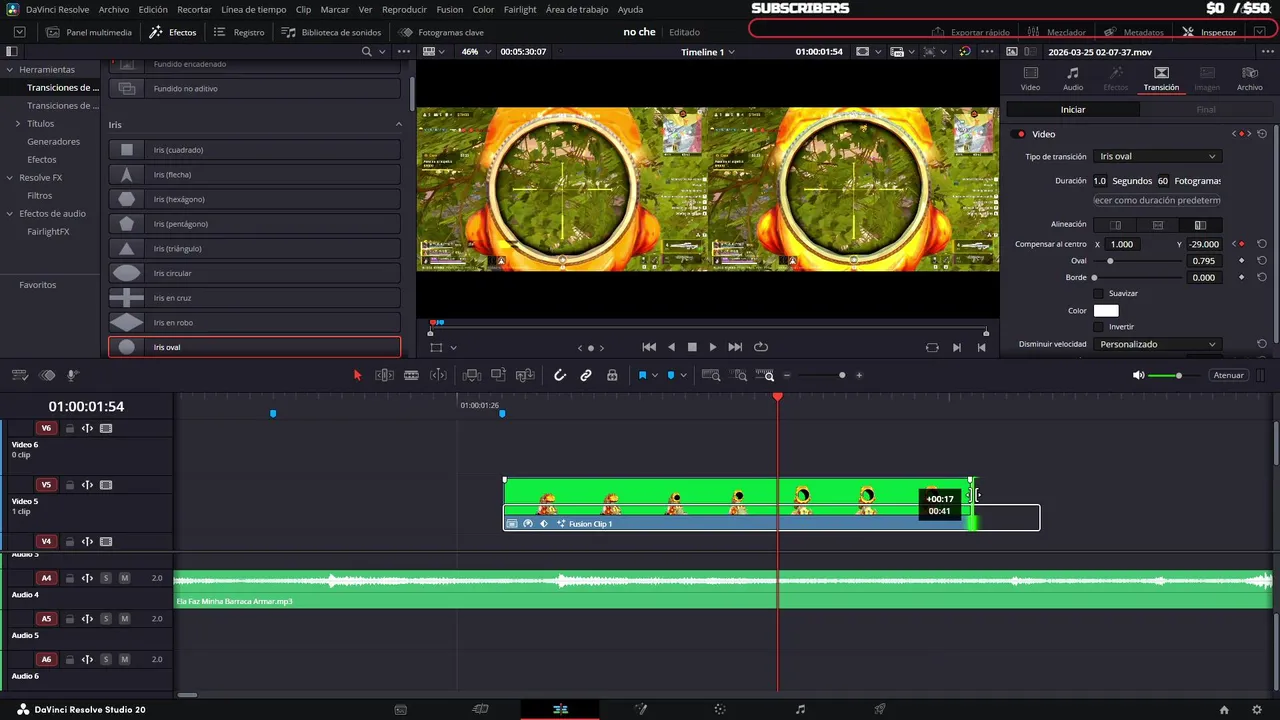Open the Tipo de transición dropdown
Image resolution: width=1280 pixels, height=720 pixels.
(1157, 156)
